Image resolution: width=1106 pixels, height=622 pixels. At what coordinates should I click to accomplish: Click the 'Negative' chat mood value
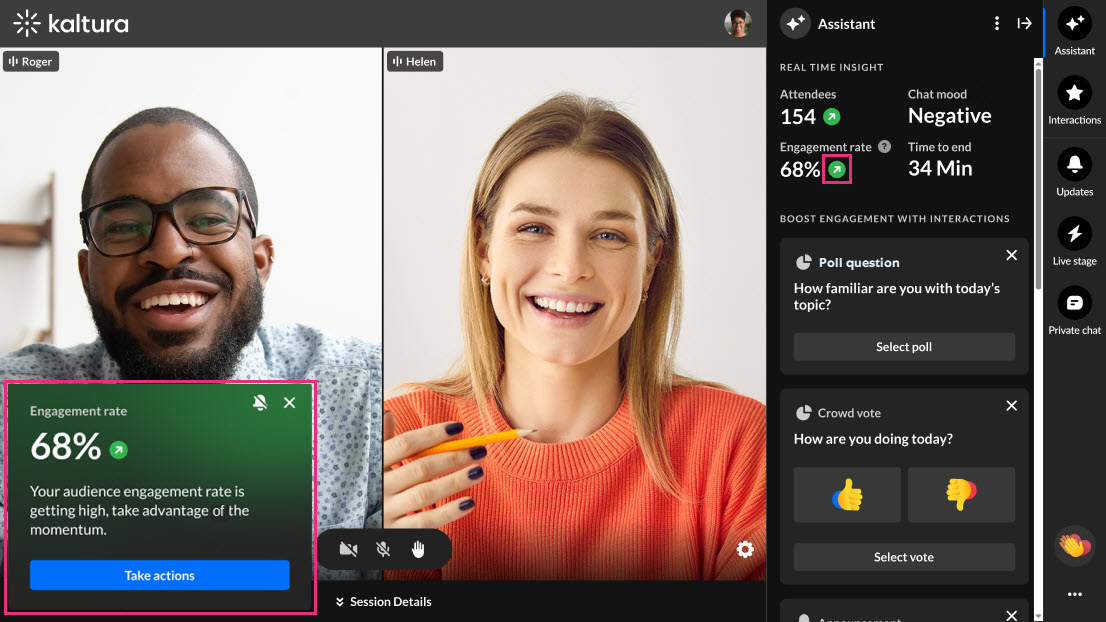[949, 116]
